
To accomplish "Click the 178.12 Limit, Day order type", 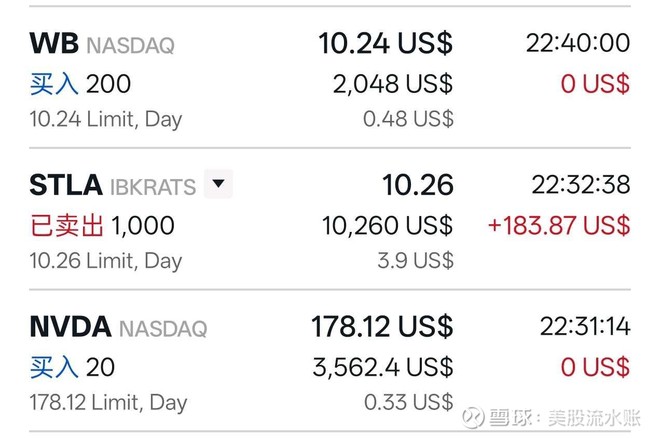I will [108, 404].
